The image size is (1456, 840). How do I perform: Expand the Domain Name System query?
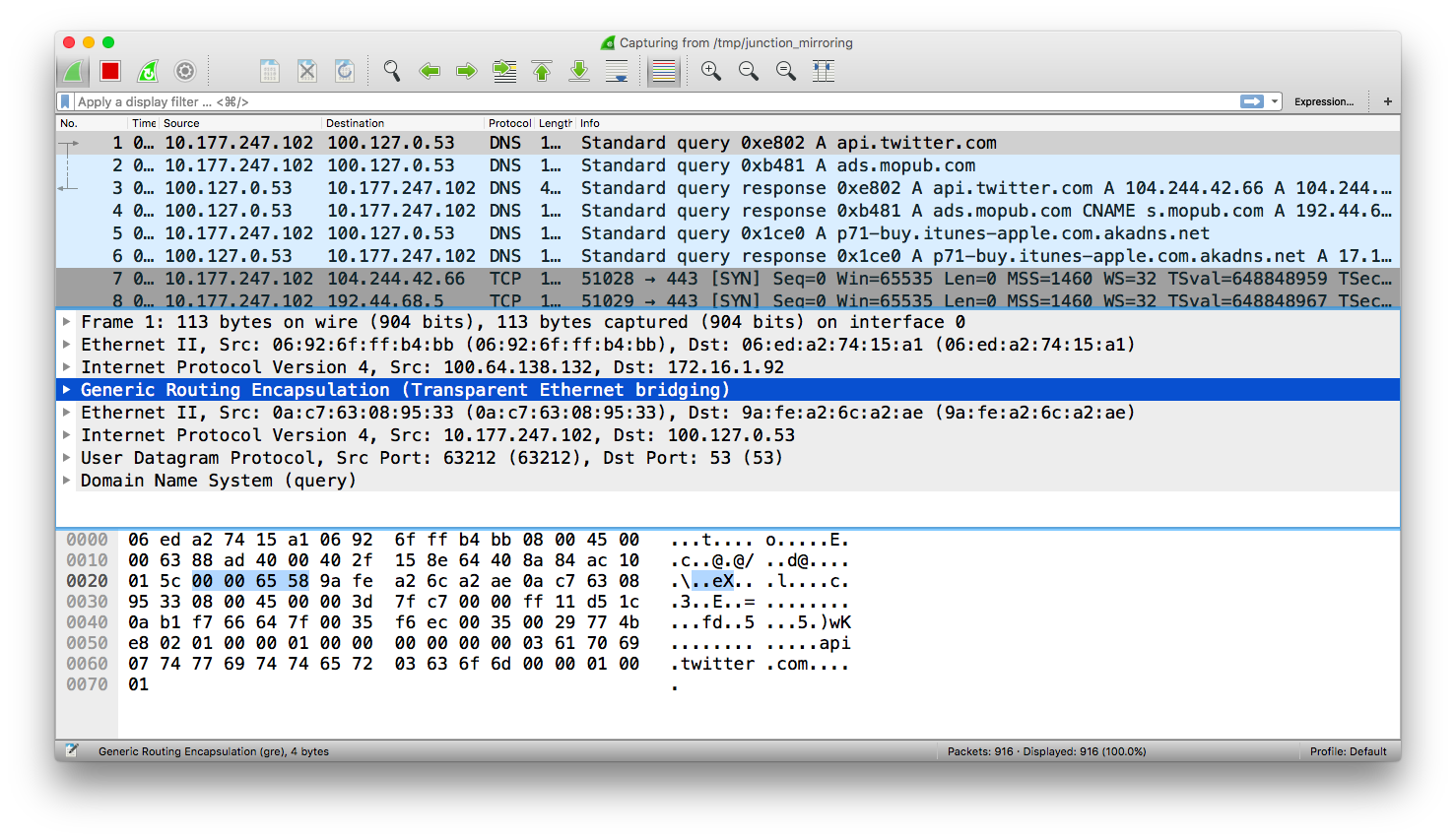pyautogui.click(x=66, y=481)
